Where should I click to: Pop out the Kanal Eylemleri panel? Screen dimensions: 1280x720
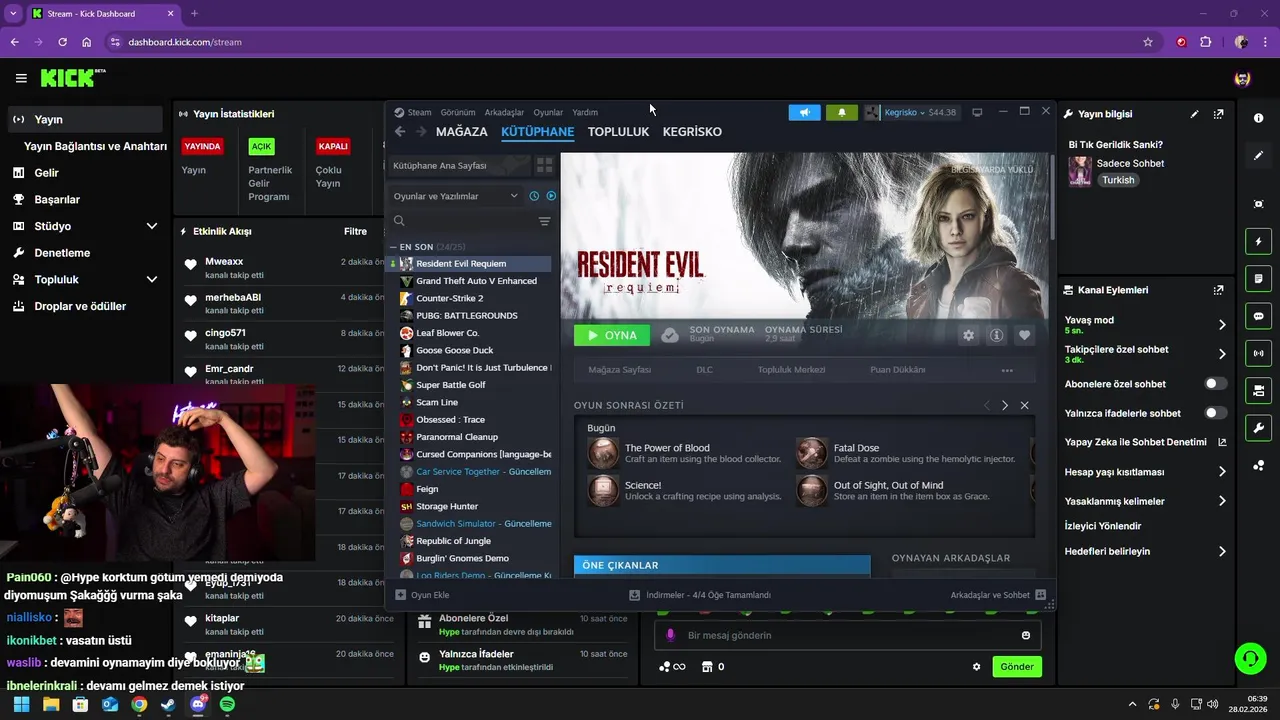(x=1218, y=290)
